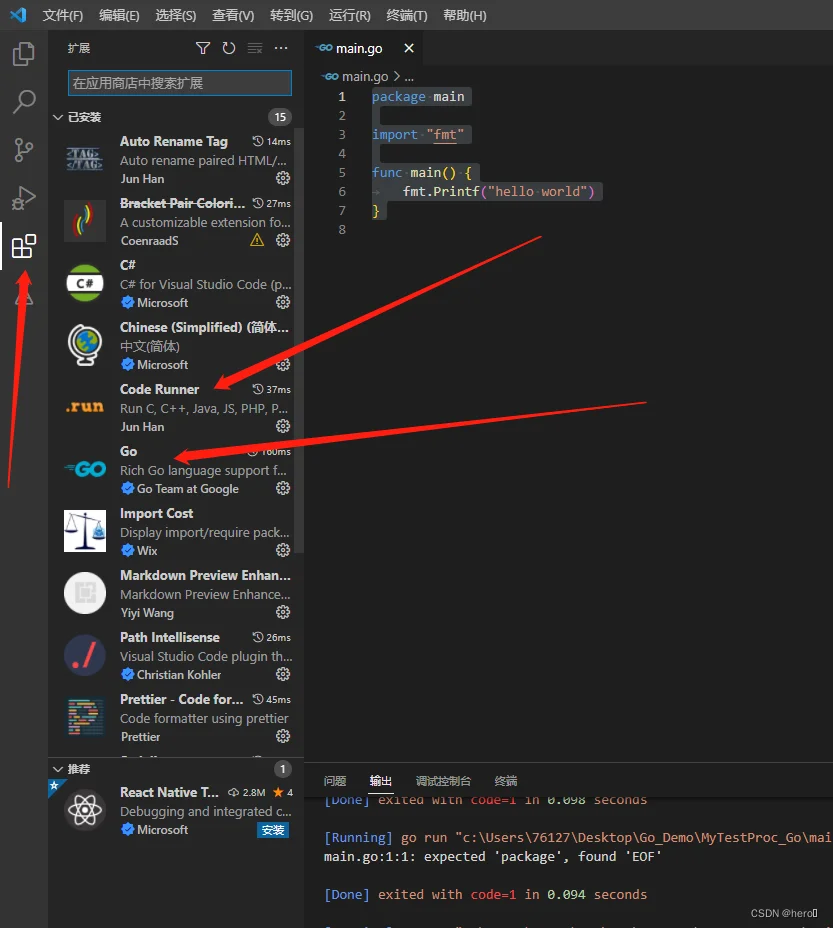The image size is (833, 928).
Task: Open the Search view in the activity bar
Action: (24, 102)
